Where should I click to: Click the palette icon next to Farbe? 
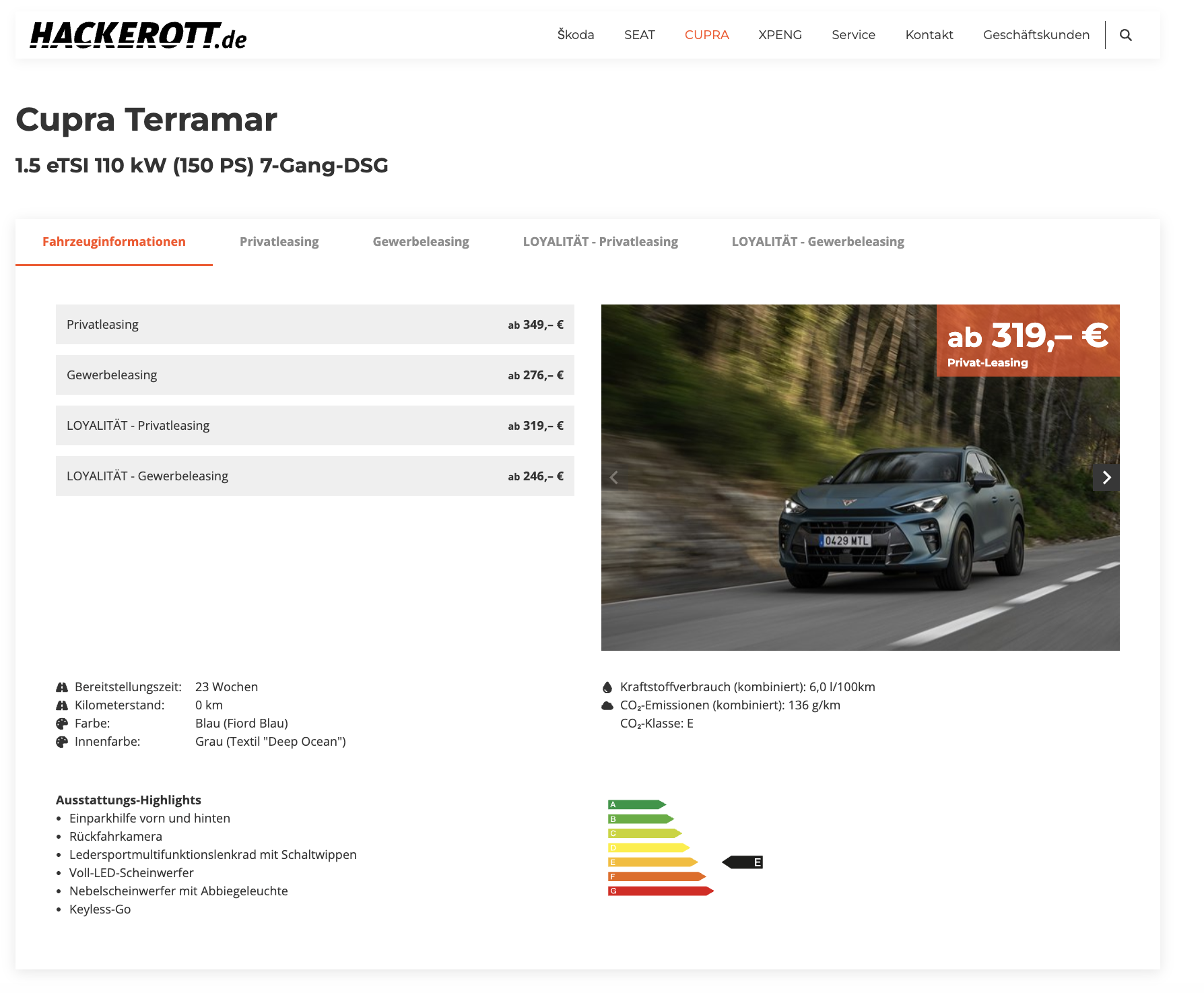[x=62, y=724]
